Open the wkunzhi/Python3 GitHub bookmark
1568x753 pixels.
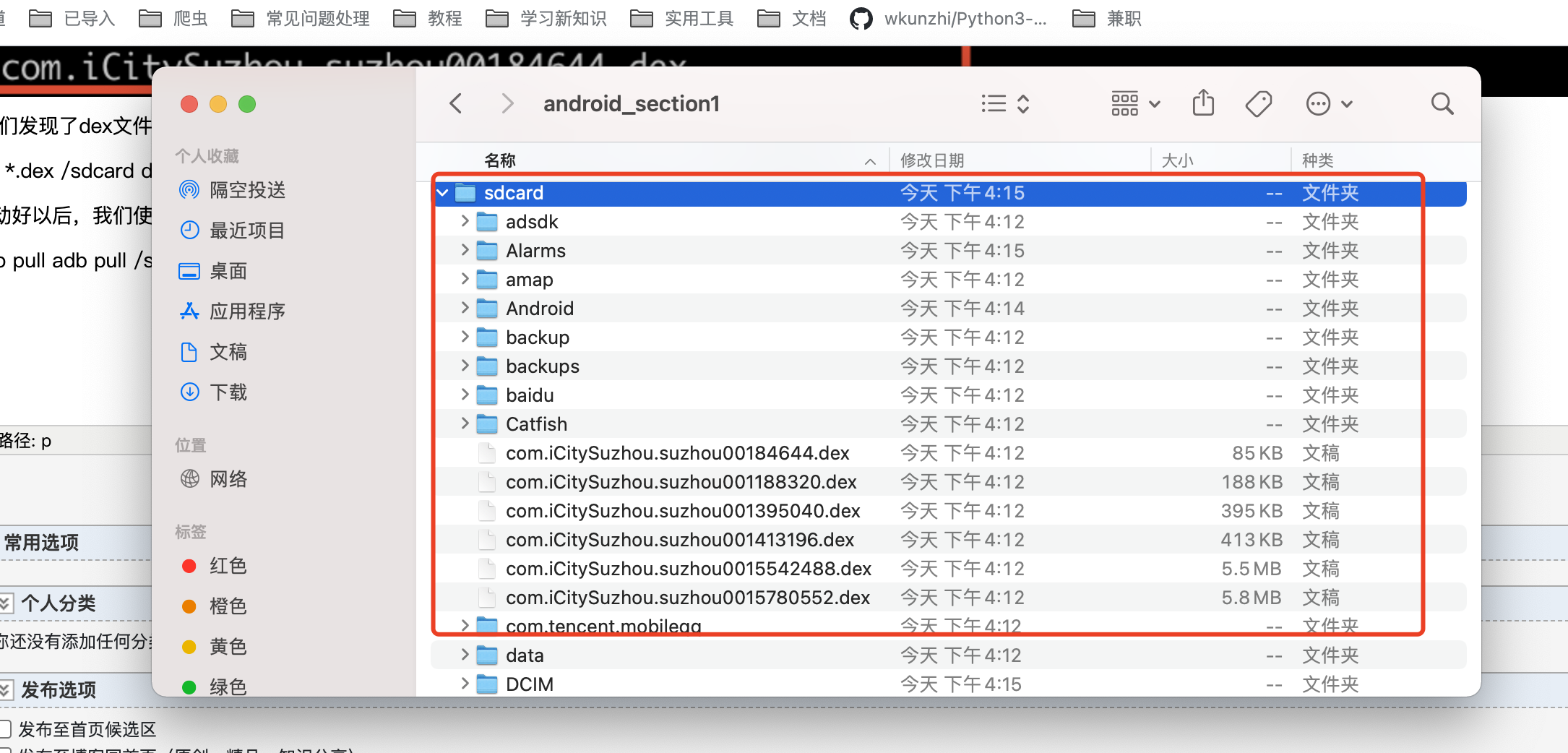coord(949,19)
